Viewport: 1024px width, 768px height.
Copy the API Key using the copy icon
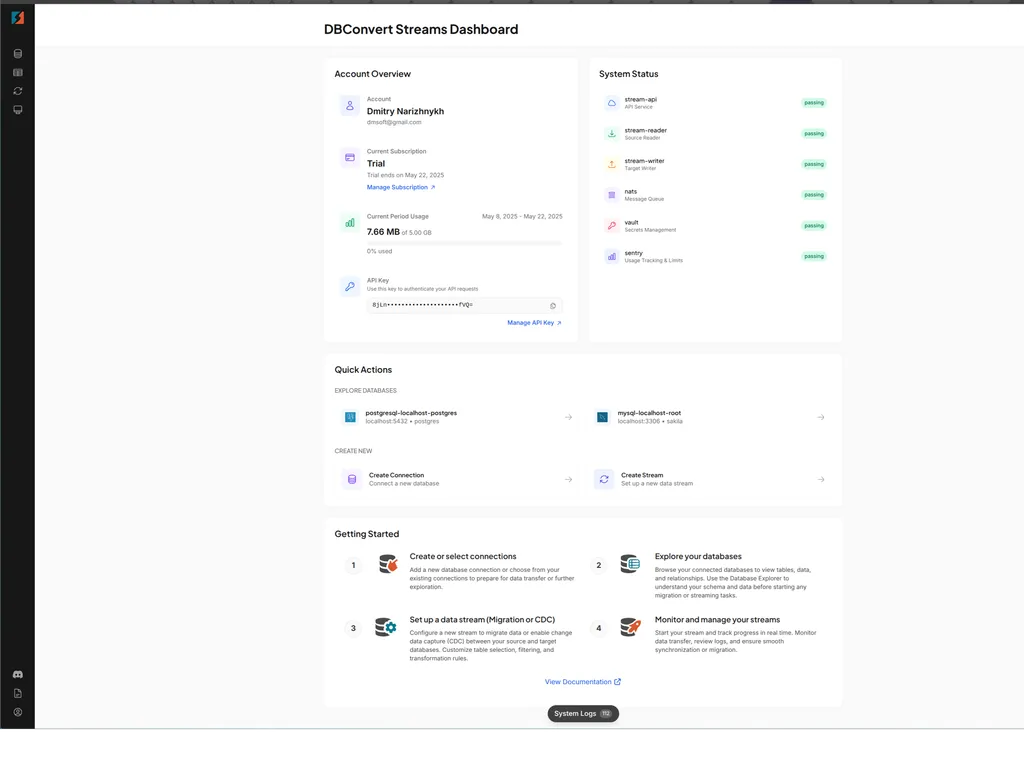pyautogui.click(x=551, y=305)
